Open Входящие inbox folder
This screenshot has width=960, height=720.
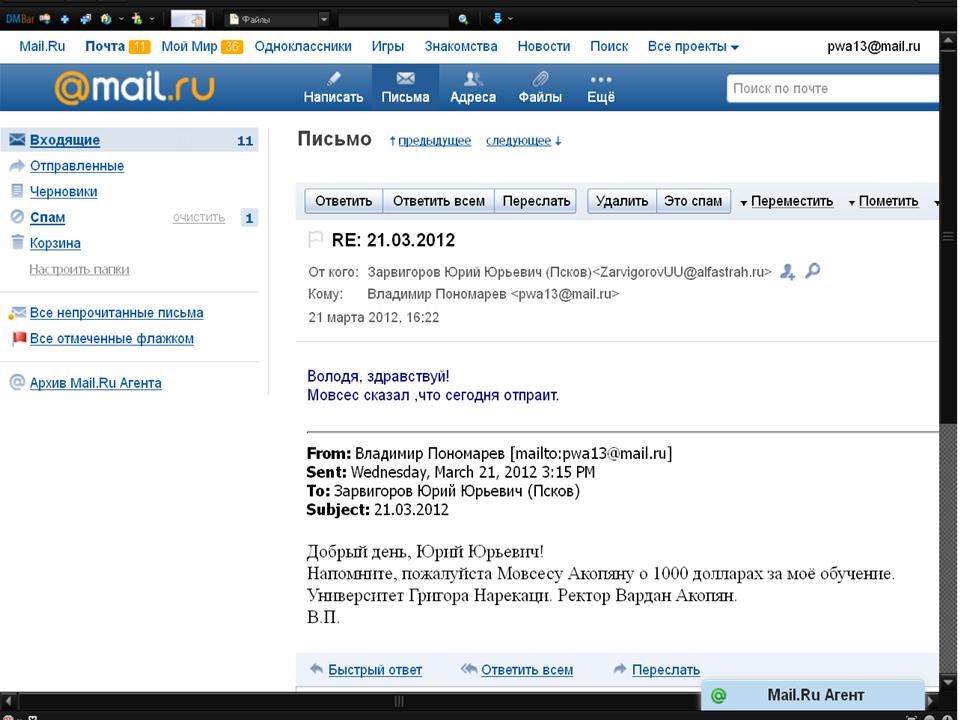tap(65, 140)
